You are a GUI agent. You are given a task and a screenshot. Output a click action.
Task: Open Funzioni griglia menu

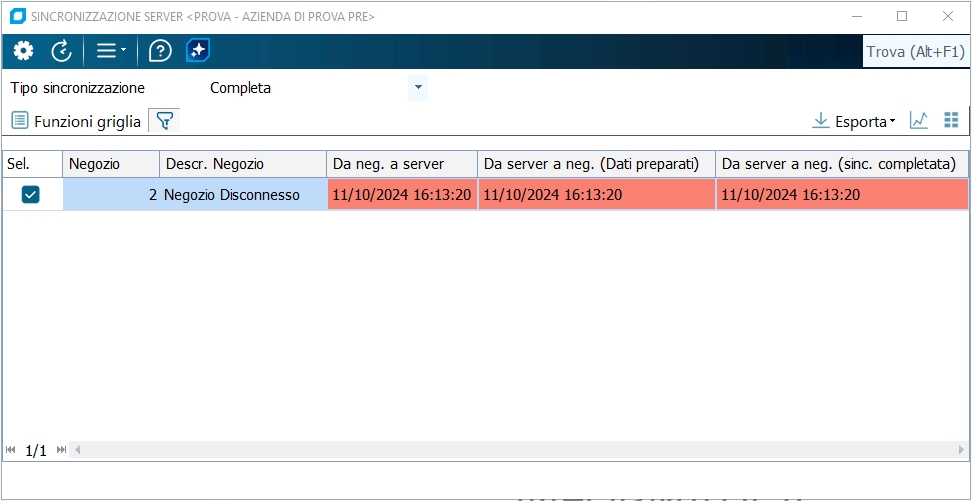(76, 121)
